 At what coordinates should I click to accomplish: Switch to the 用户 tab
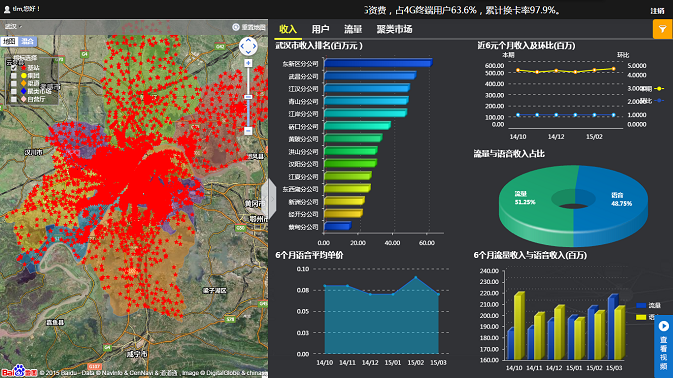(x=320, y=29)
